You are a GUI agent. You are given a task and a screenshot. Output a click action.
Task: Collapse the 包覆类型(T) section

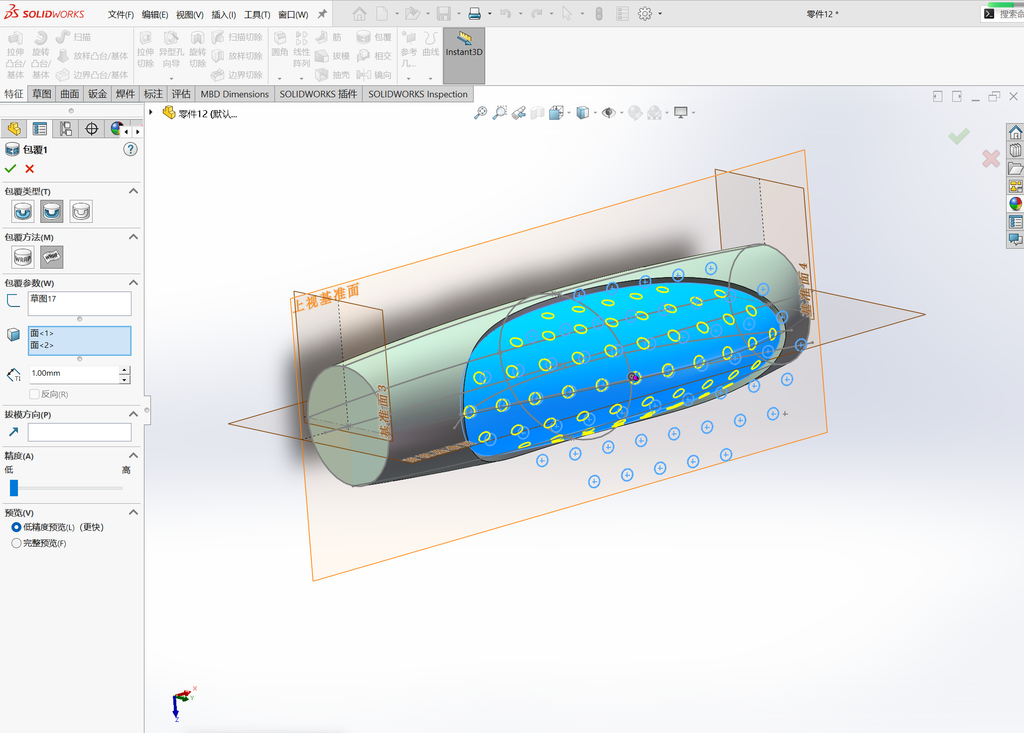pyautogui.click(x=133, y=191)
